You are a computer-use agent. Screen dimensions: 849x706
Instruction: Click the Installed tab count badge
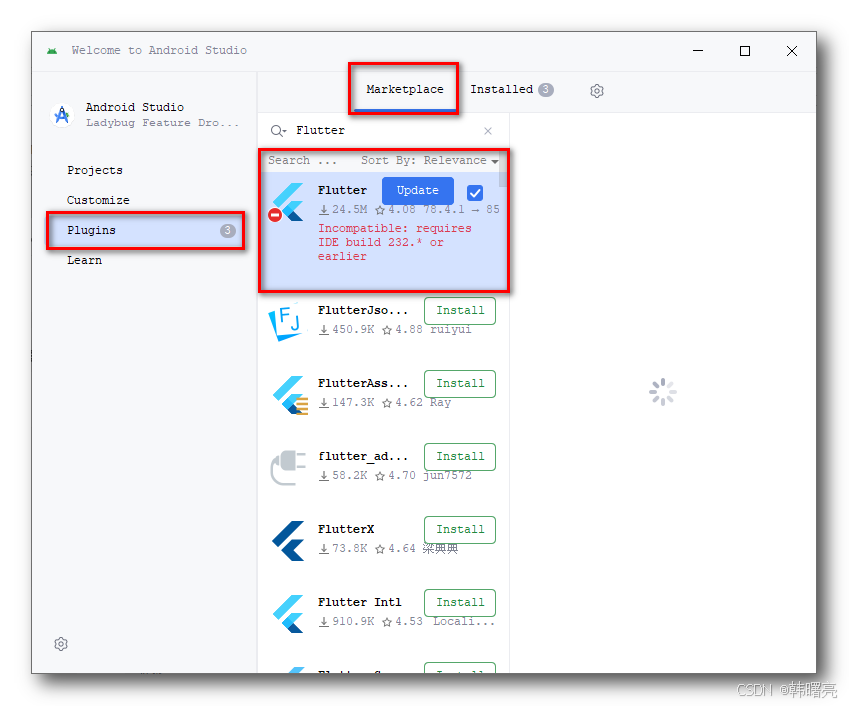[x=546, y=89]
